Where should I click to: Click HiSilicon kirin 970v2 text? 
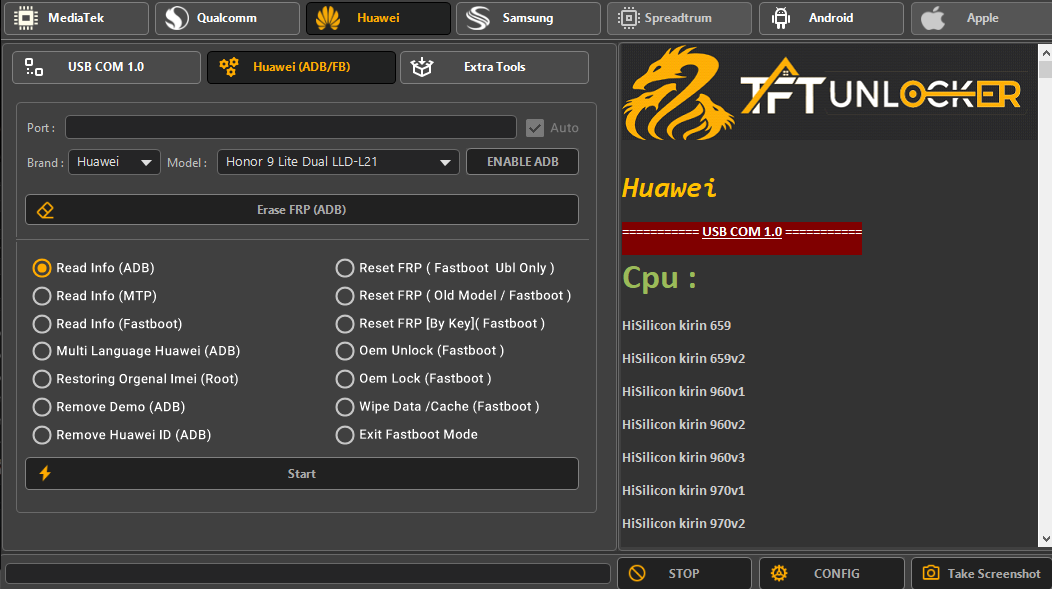click(x=684, y=523)
